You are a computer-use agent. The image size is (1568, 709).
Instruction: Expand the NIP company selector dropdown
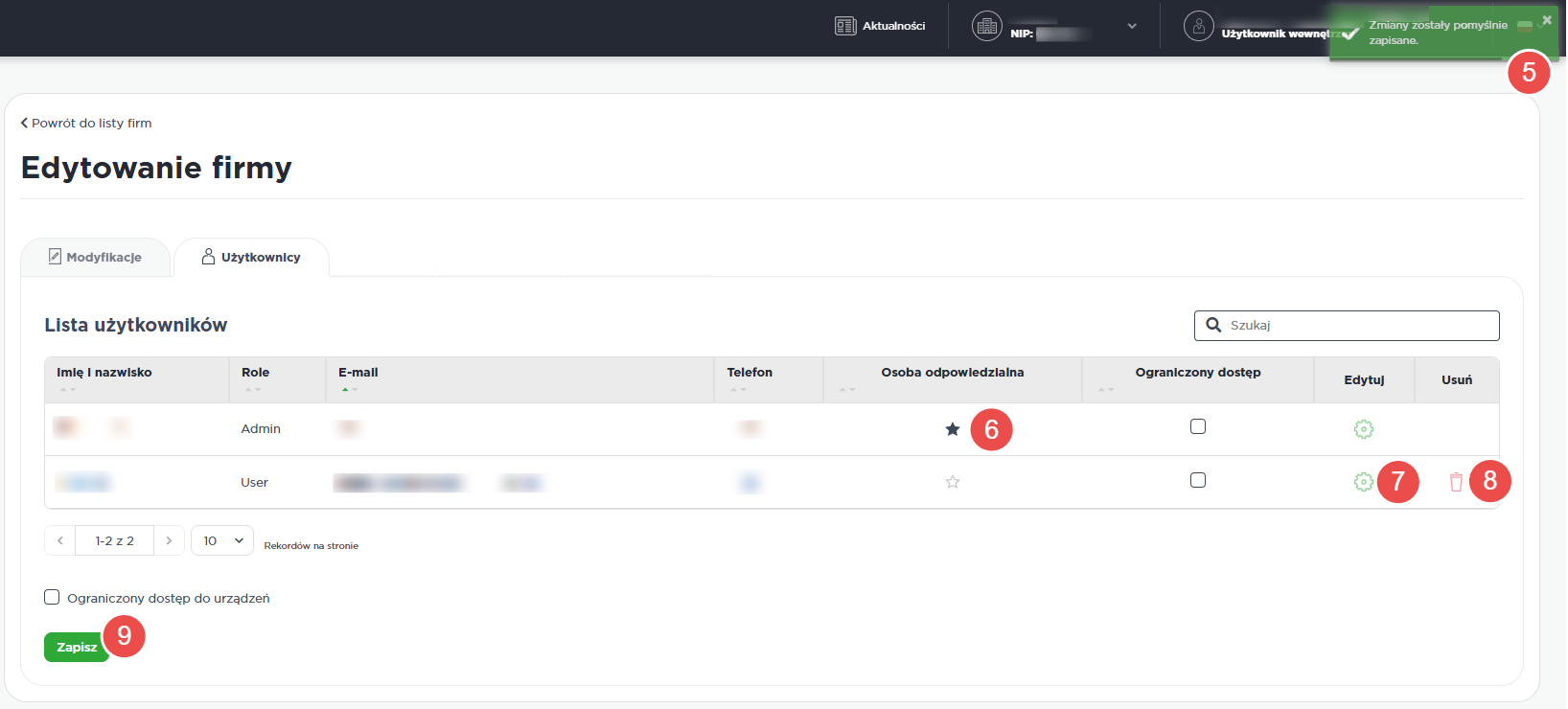tap(1132, 26)
